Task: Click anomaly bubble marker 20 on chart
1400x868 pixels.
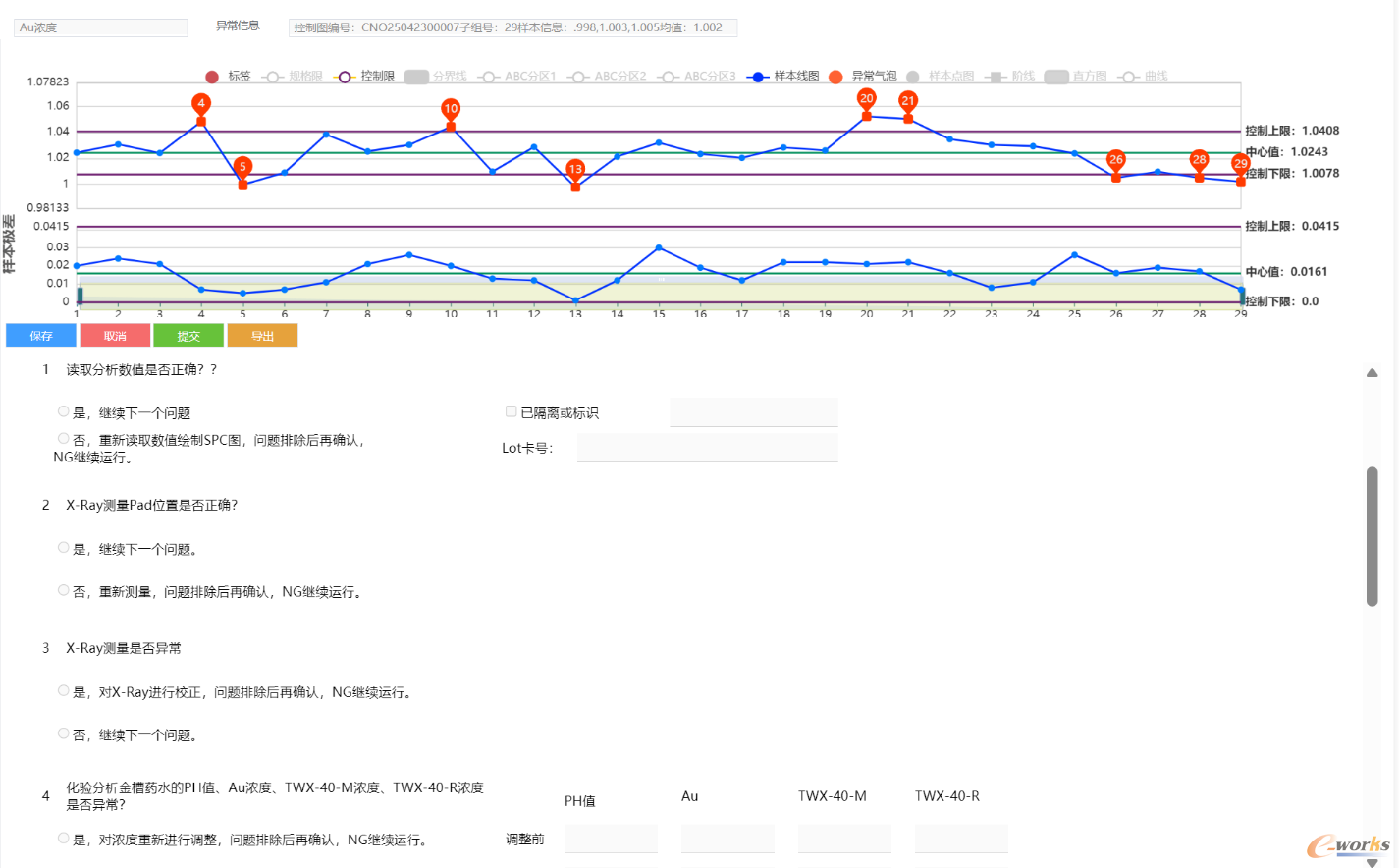Action: [866, 98]
